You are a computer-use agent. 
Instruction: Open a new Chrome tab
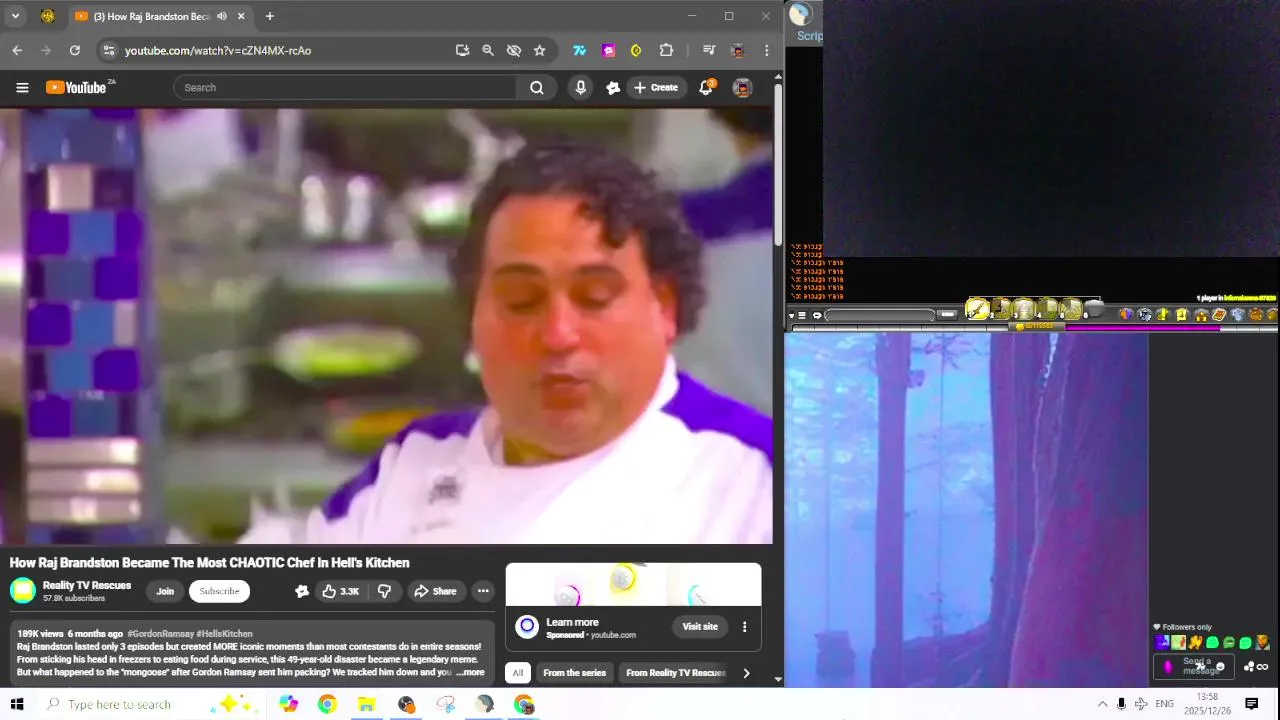(269, 16)
